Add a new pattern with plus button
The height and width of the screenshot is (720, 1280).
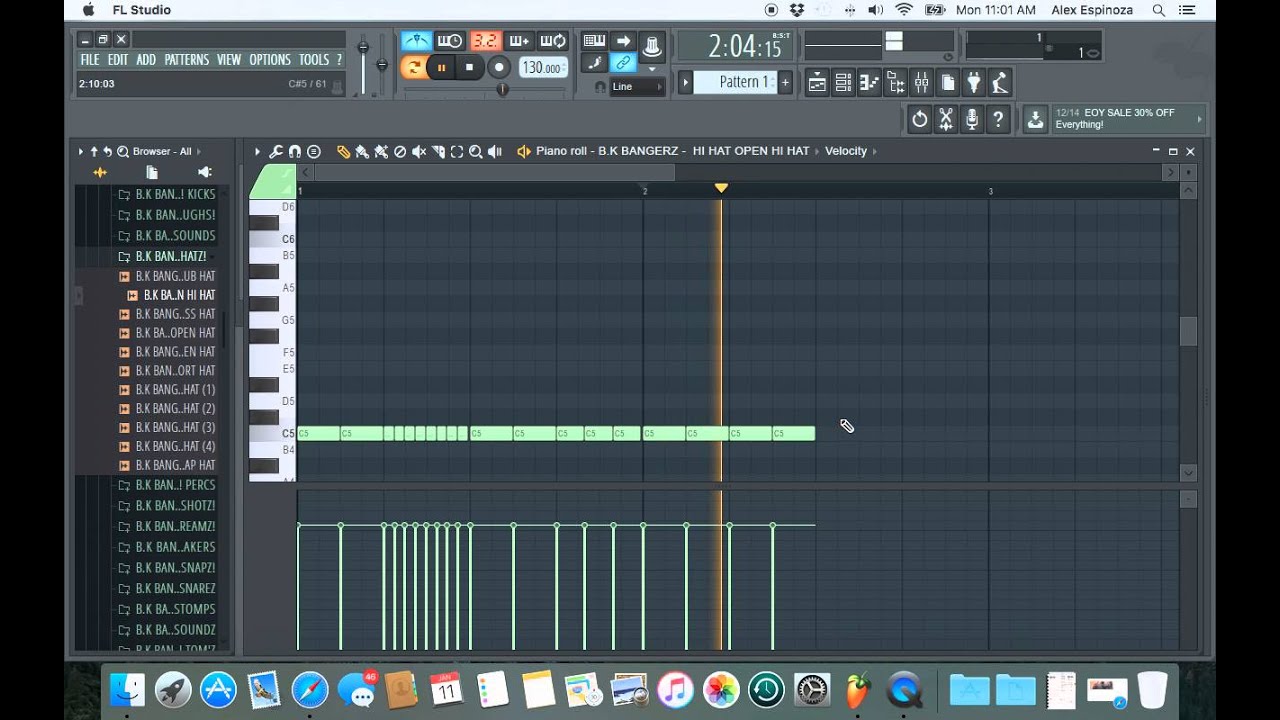[786, 82]
